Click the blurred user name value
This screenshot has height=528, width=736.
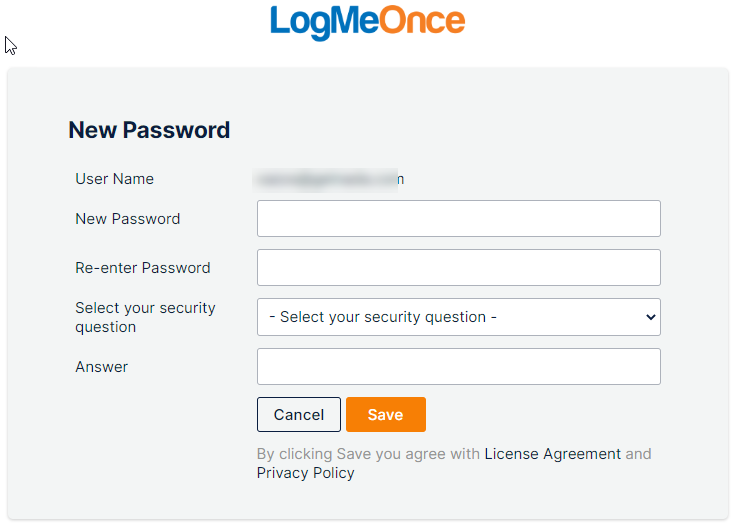click(329, 180)
